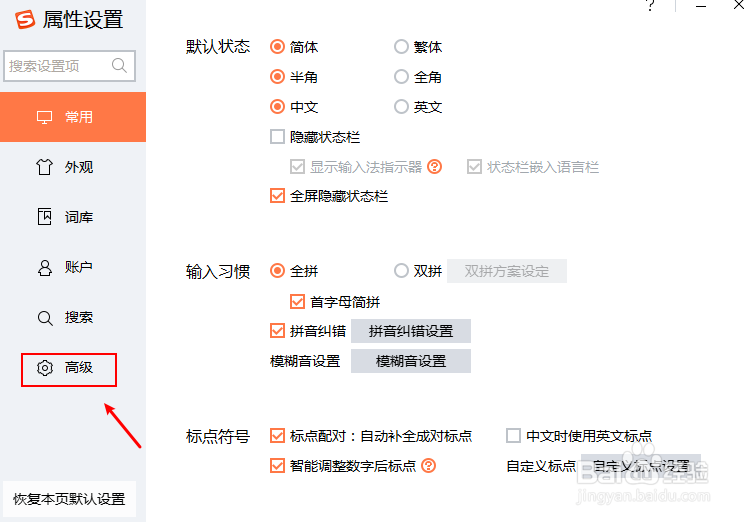
Task: Click help icon beside 显示输入法指示器
Action: pos(435,167)
